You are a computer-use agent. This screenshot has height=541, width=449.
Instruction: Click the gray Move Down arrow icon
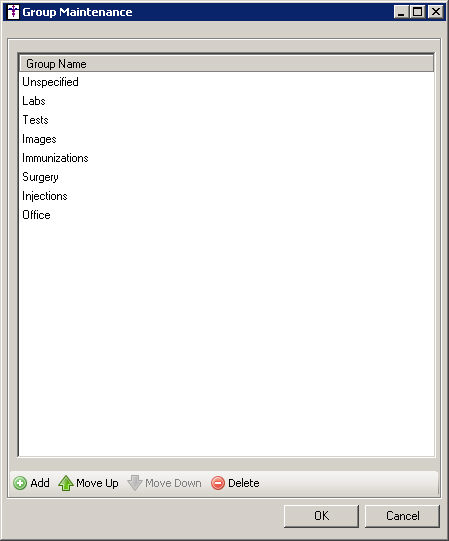coord(135,483)
